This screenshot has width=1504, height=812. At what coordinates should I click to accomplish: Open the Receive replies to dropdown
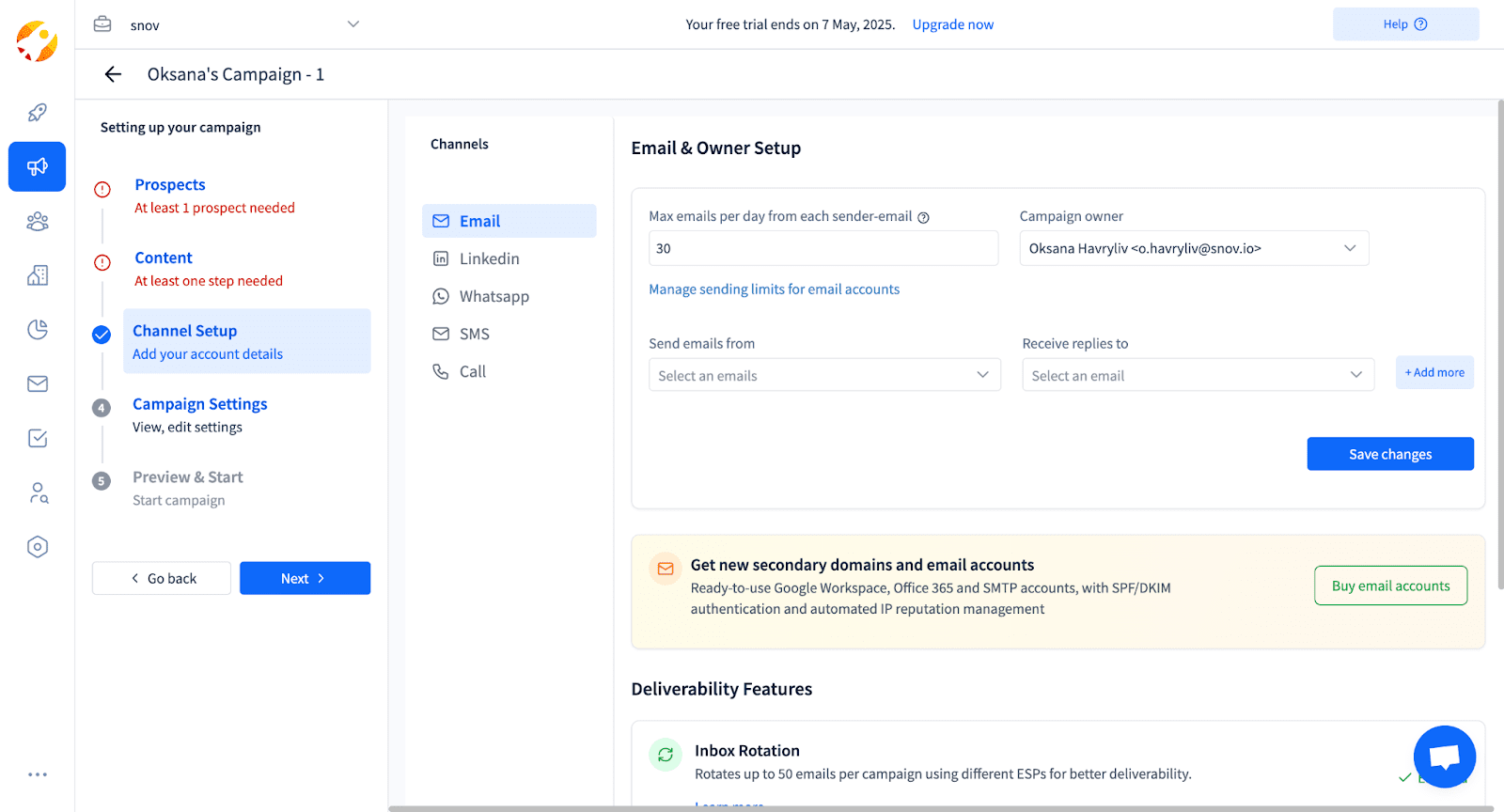click(x=1198, y=375)
